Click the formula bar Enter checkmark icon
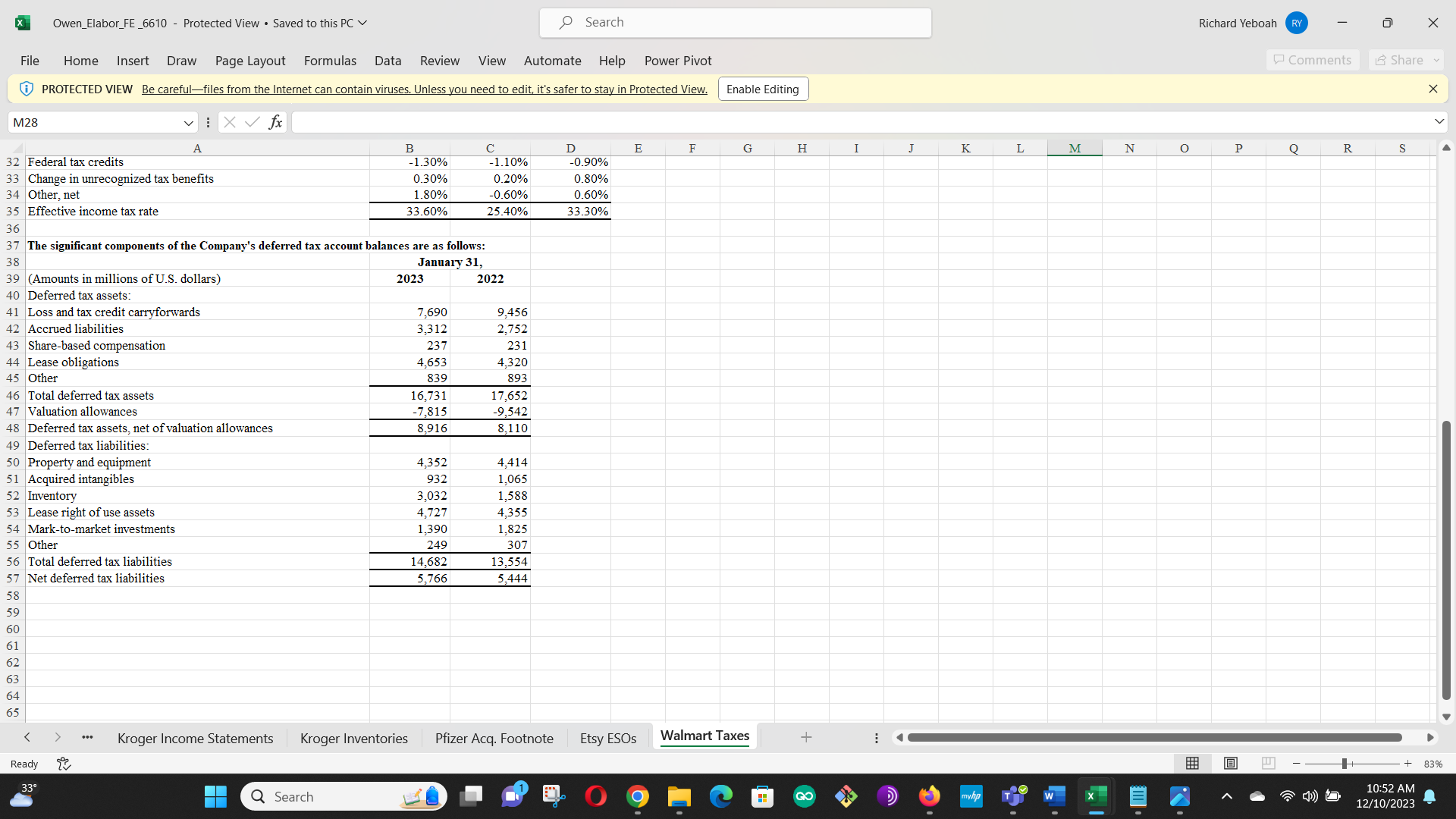 coord(253,121)
